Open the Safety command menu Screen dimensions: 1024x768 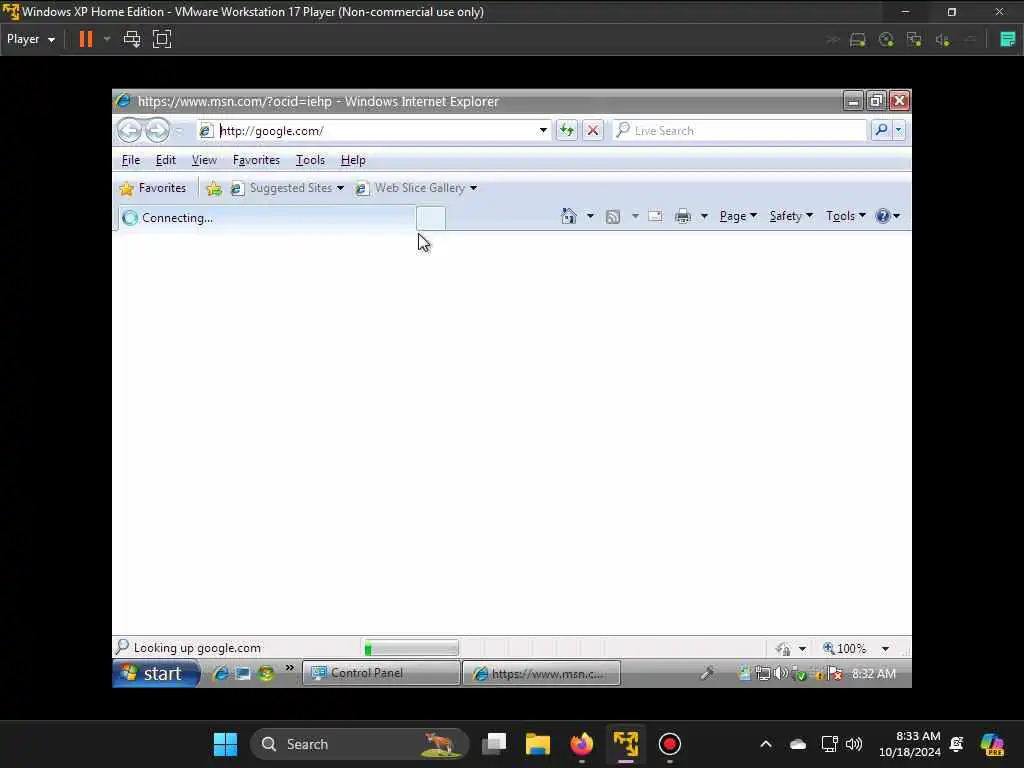click(x=791, y=216)
